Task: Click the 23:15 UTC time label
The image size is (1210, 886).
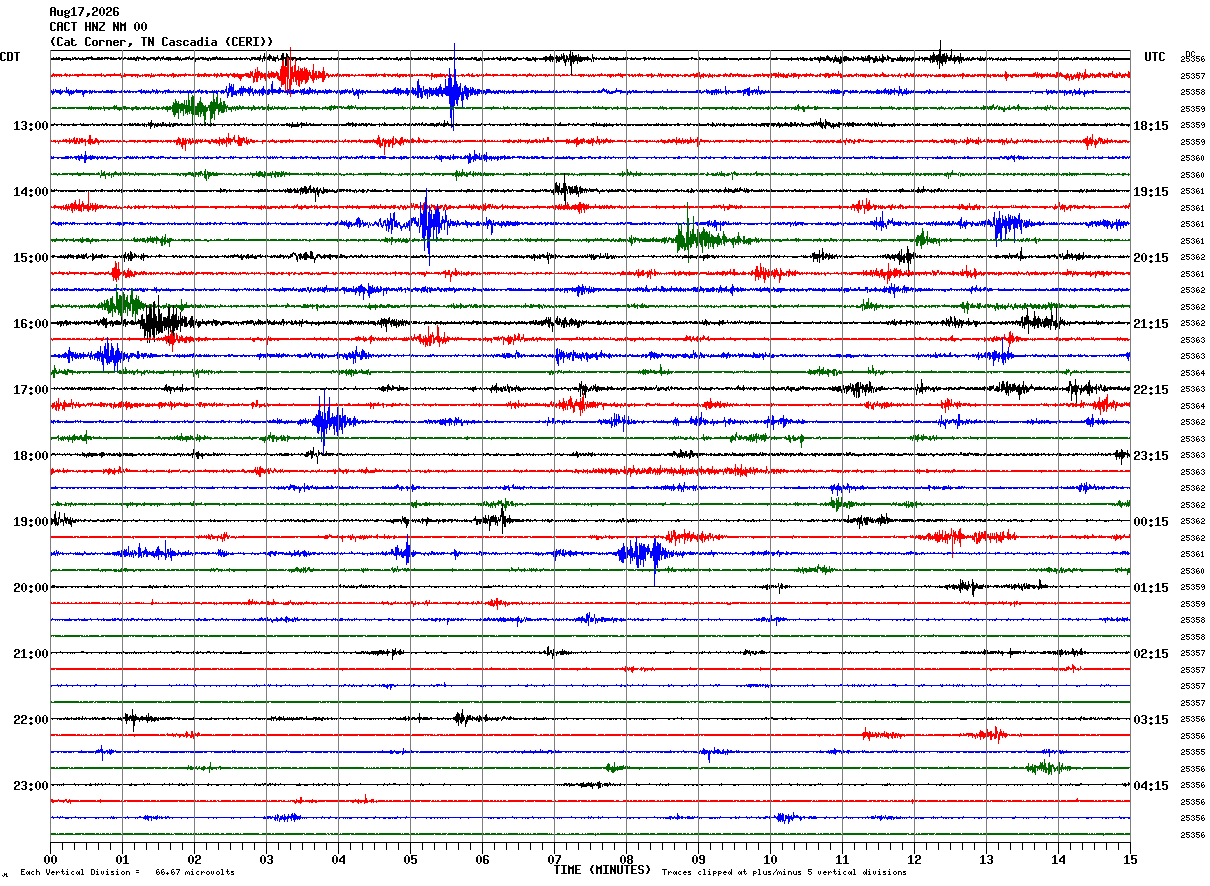Action: tap(1151, 456)
